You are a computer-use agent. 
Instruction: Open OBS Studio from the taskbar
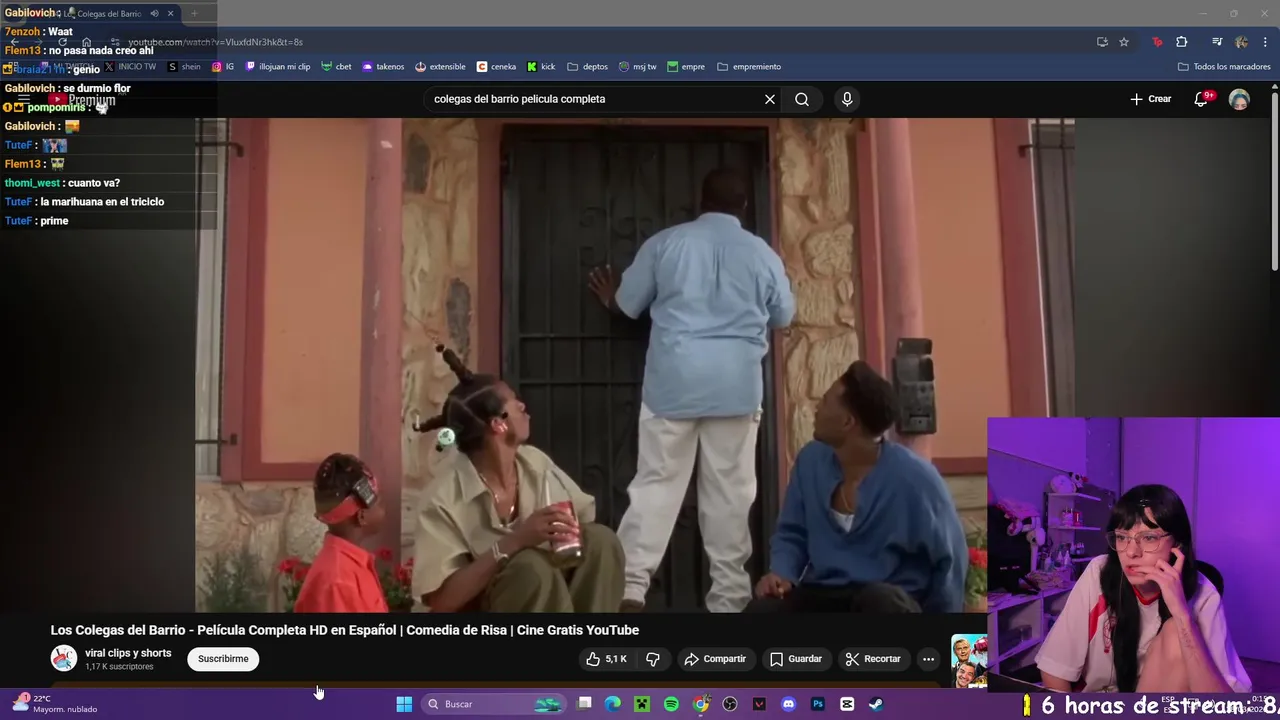[x=730, y=704]
